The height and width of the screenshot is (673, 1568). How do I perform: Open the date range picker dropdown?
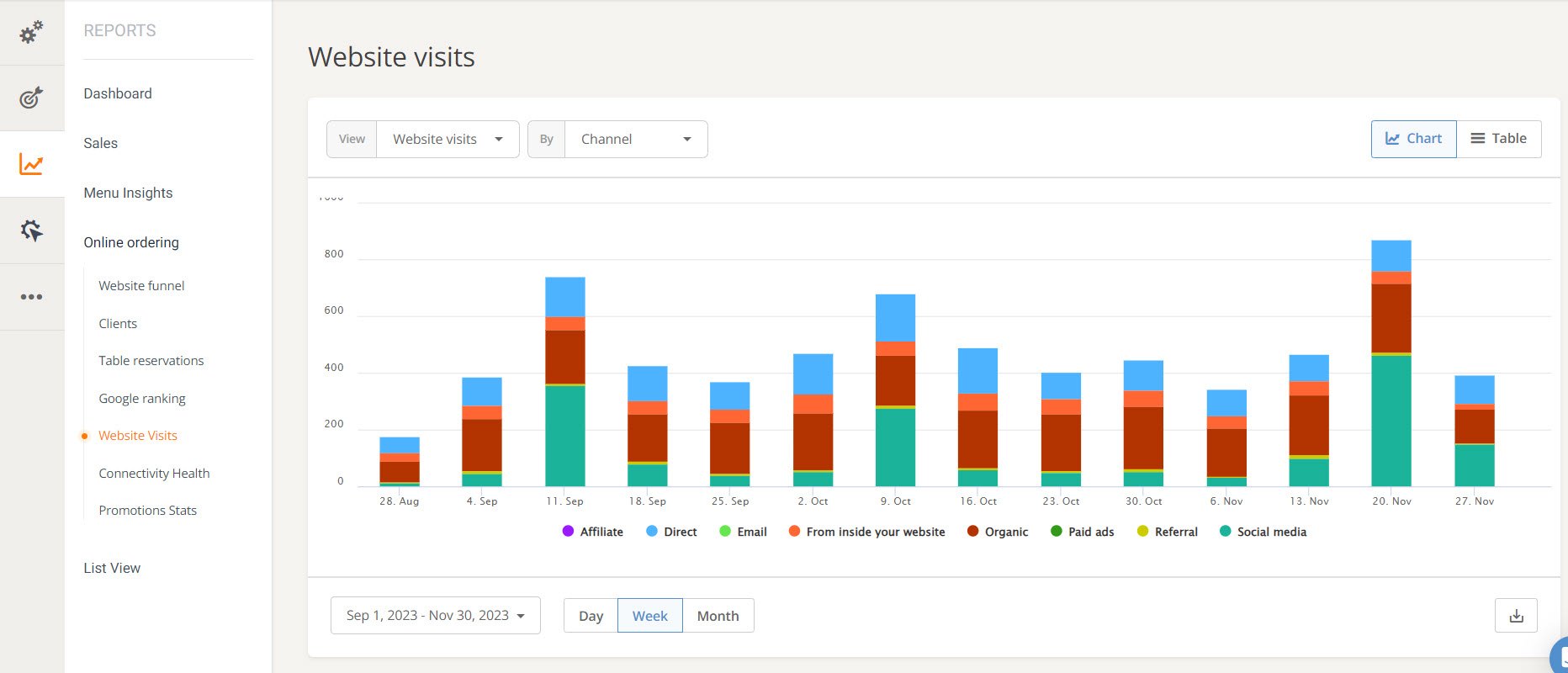pos(435,616)
